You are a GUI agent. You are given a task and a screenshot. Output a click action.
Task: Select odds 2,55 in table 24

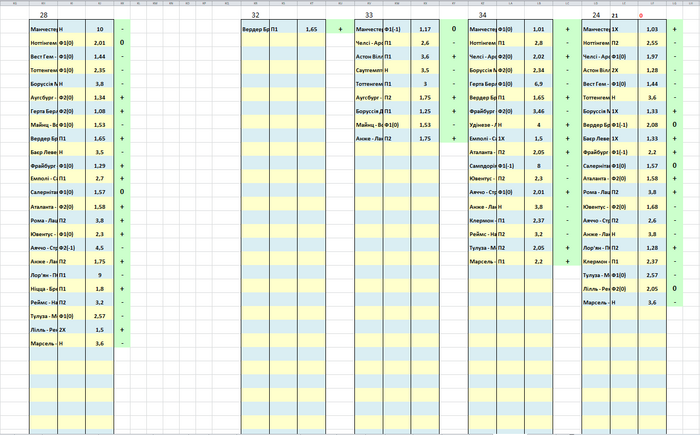coord(652,43)
